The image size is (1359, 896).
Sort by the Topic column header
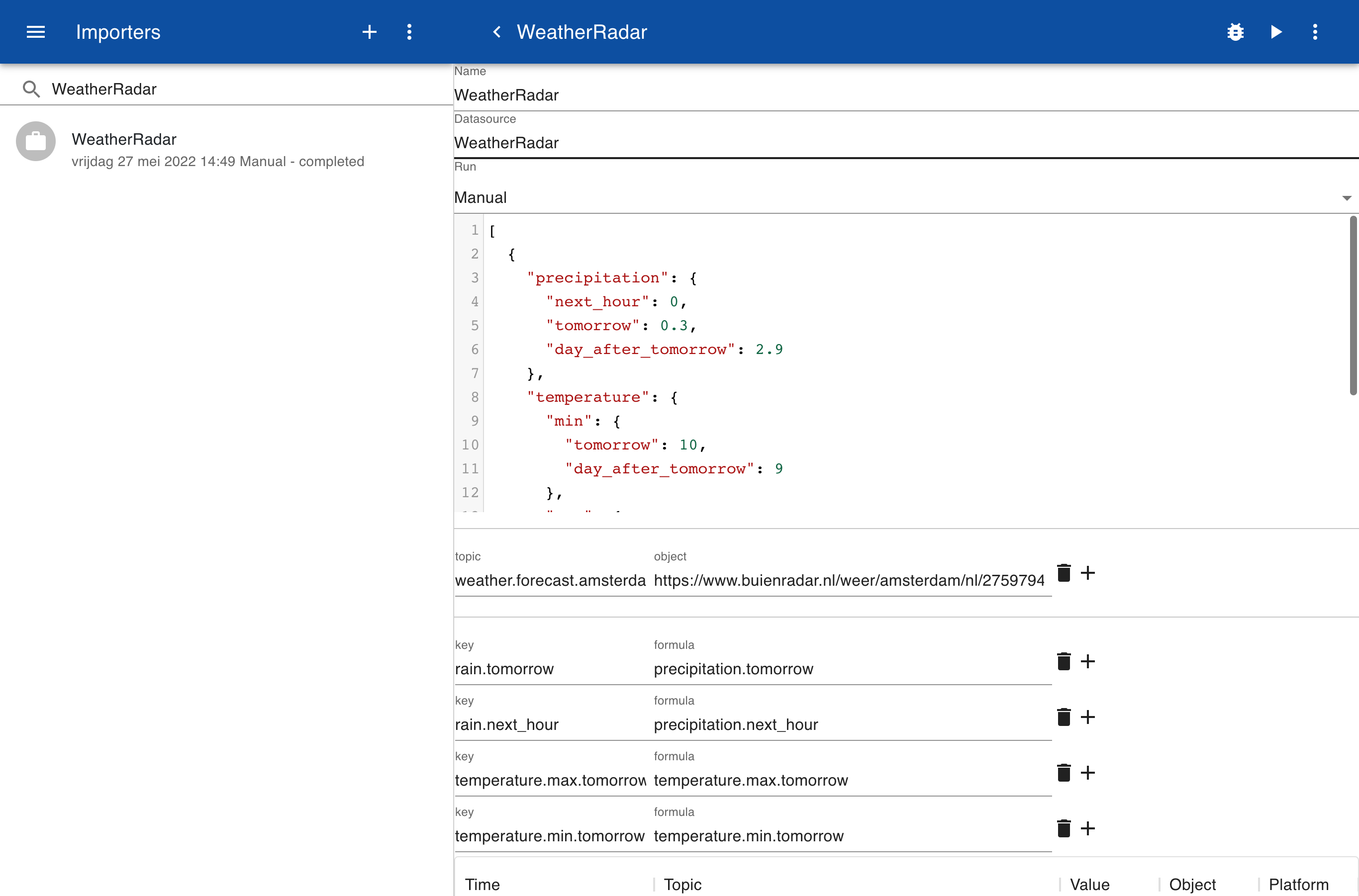coord(682,884)
